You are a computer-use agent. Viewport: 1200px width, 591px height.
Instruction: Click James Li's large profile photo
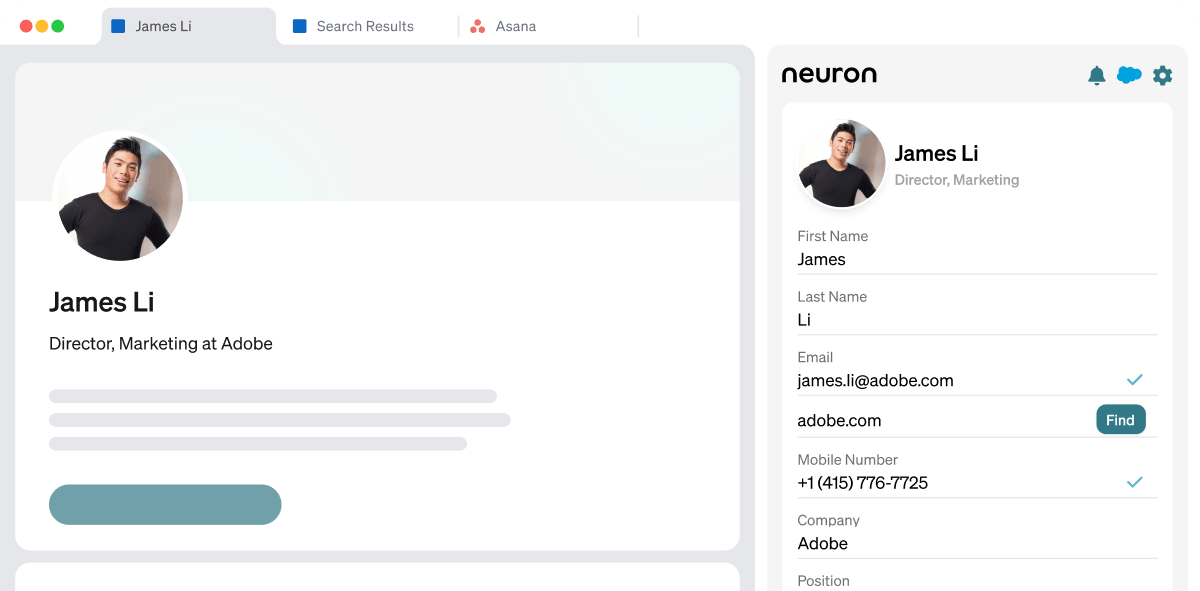(120, 197)
